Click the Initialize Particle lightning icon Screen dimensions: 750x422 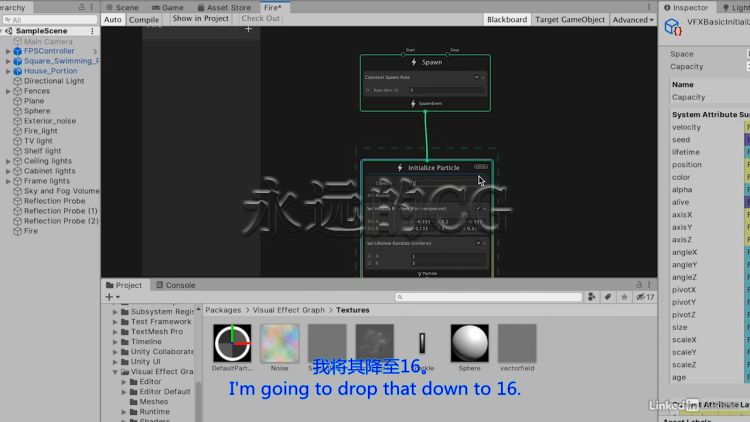(x=400, y=167)
